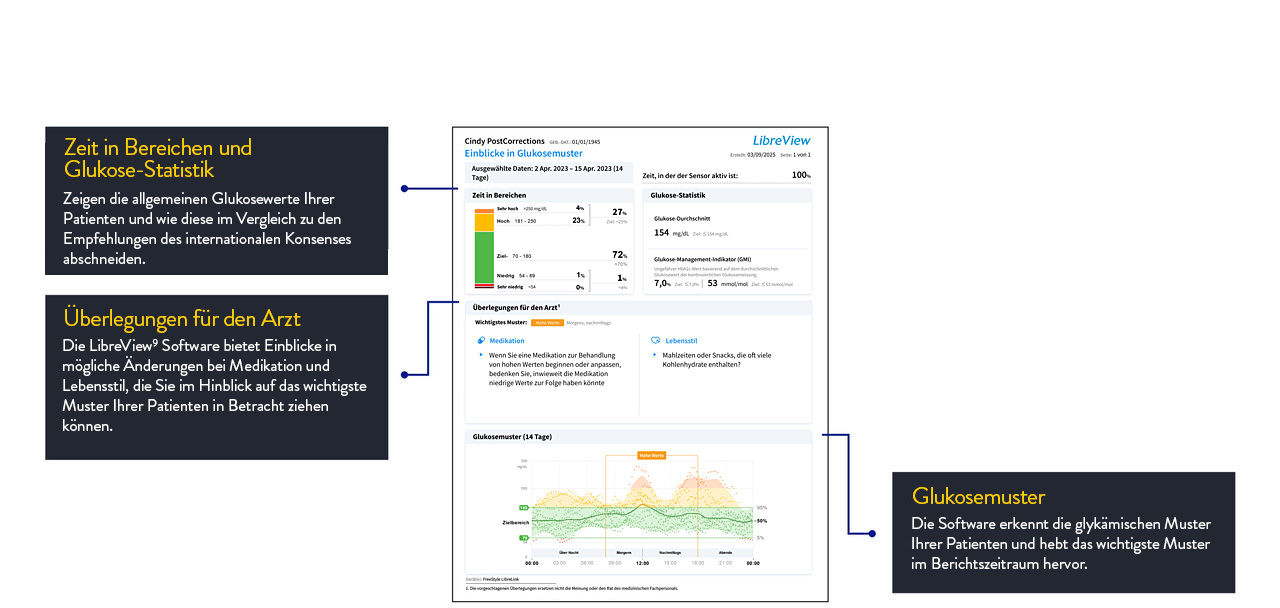This screenshot has height=608, width=1280.
Task: Click the Einblicke in Glukosemuster title
Action: point(524,154)
